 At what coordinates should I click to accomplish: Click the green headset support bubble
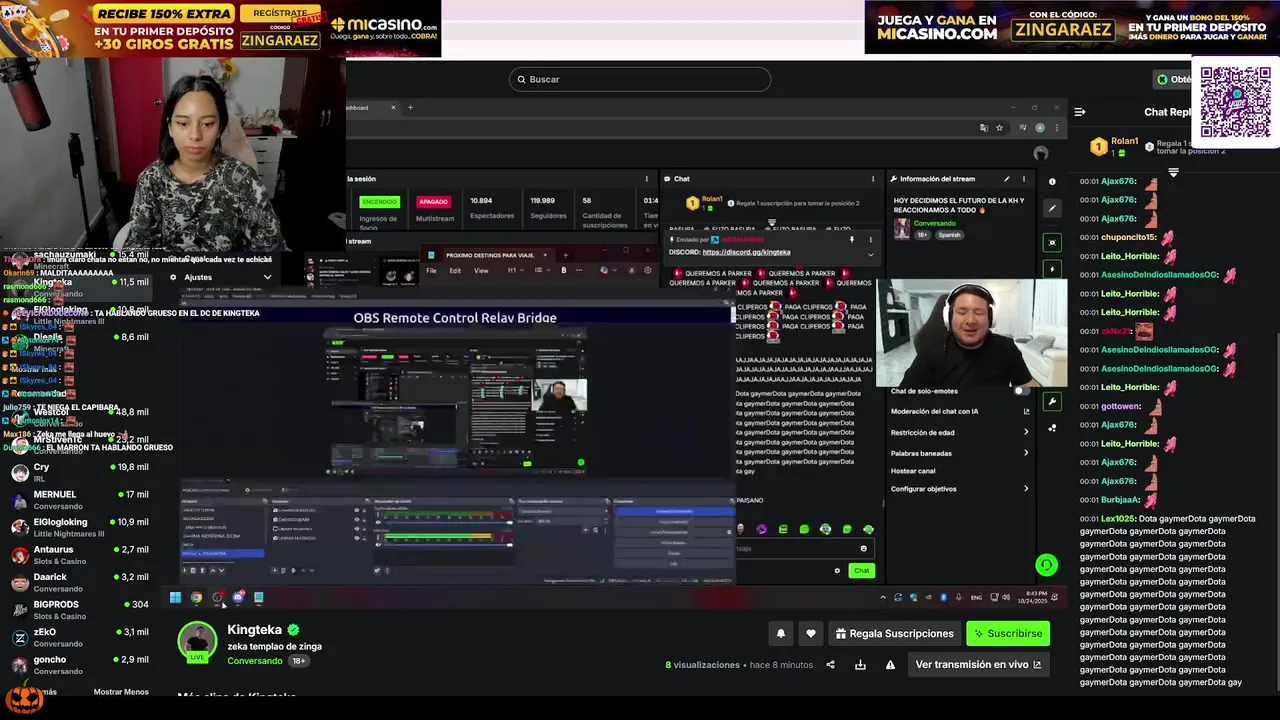[x=1046, y=565]
